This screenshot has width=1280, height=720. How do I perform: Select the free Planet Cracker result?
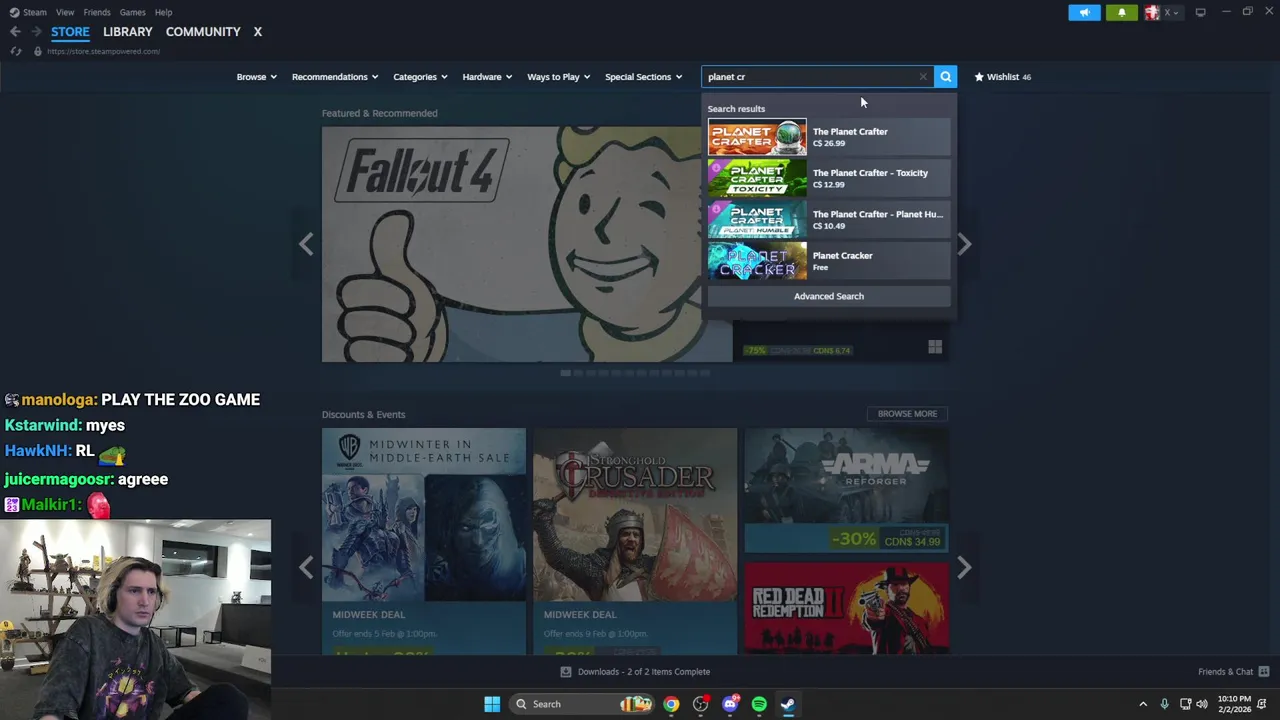829,261
